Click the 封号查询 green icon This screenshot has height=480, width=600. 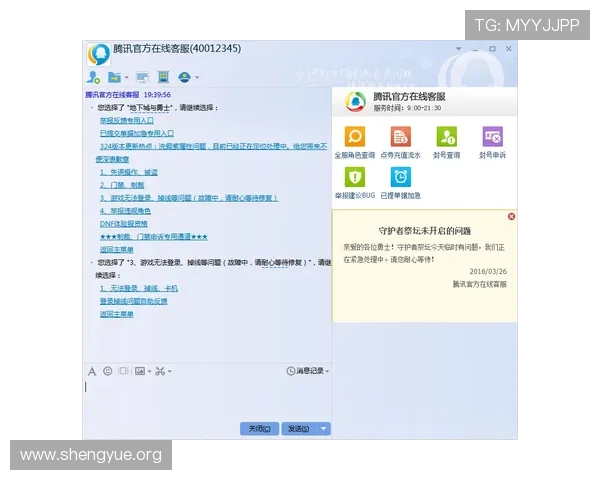447,137
